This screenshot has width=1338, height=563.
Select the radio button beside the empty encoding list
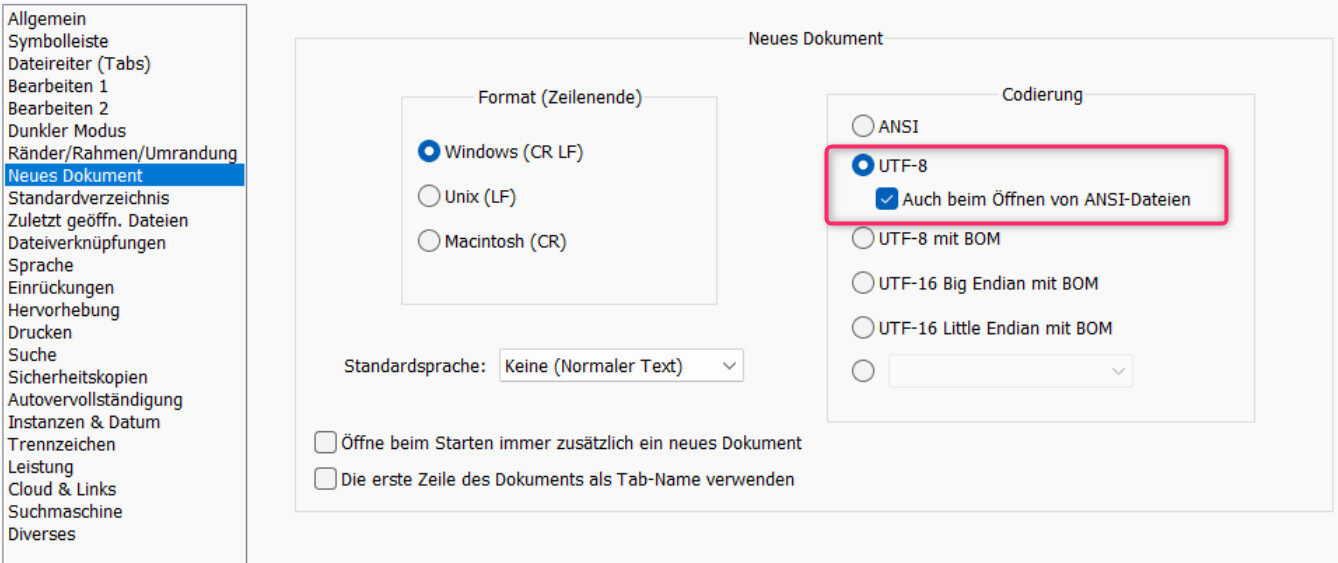coord(862,371)
